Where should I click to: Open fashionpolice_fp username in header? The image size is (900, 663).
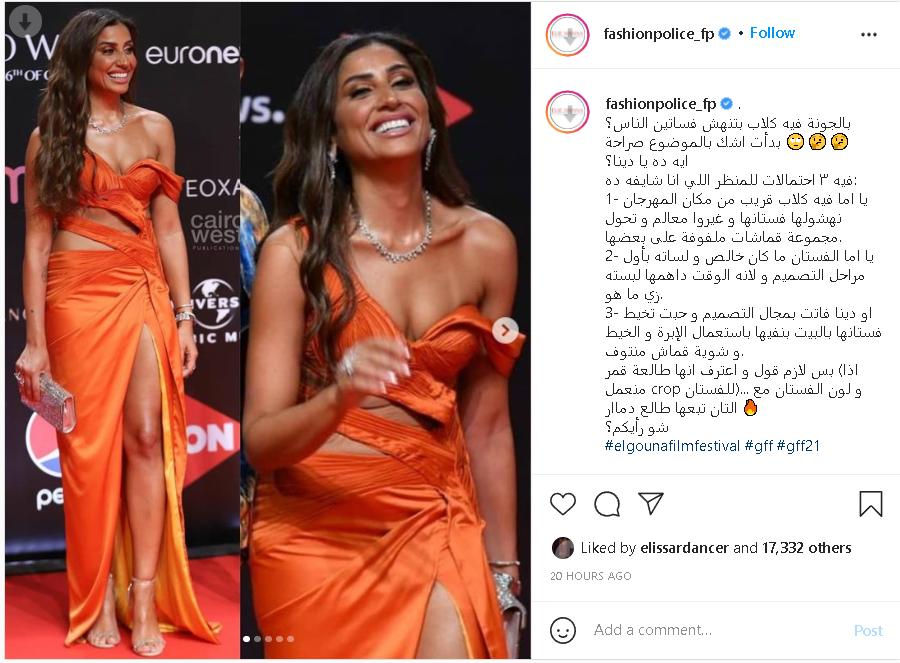coord(658,34)
